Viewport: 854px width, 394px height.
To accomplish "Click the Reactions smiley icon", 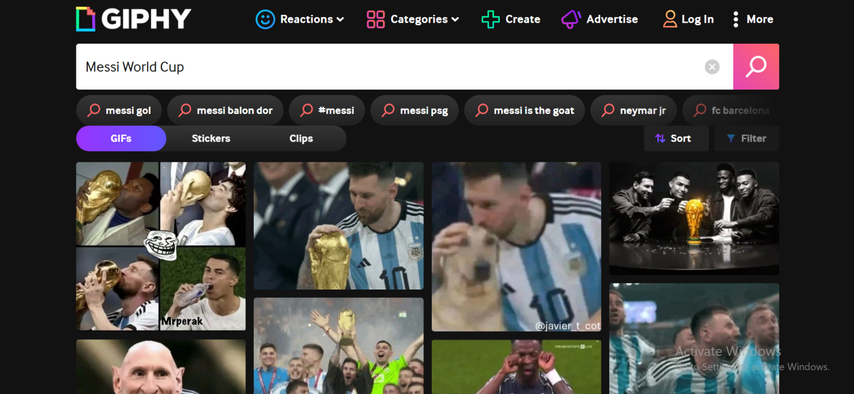I will [265, 19].
